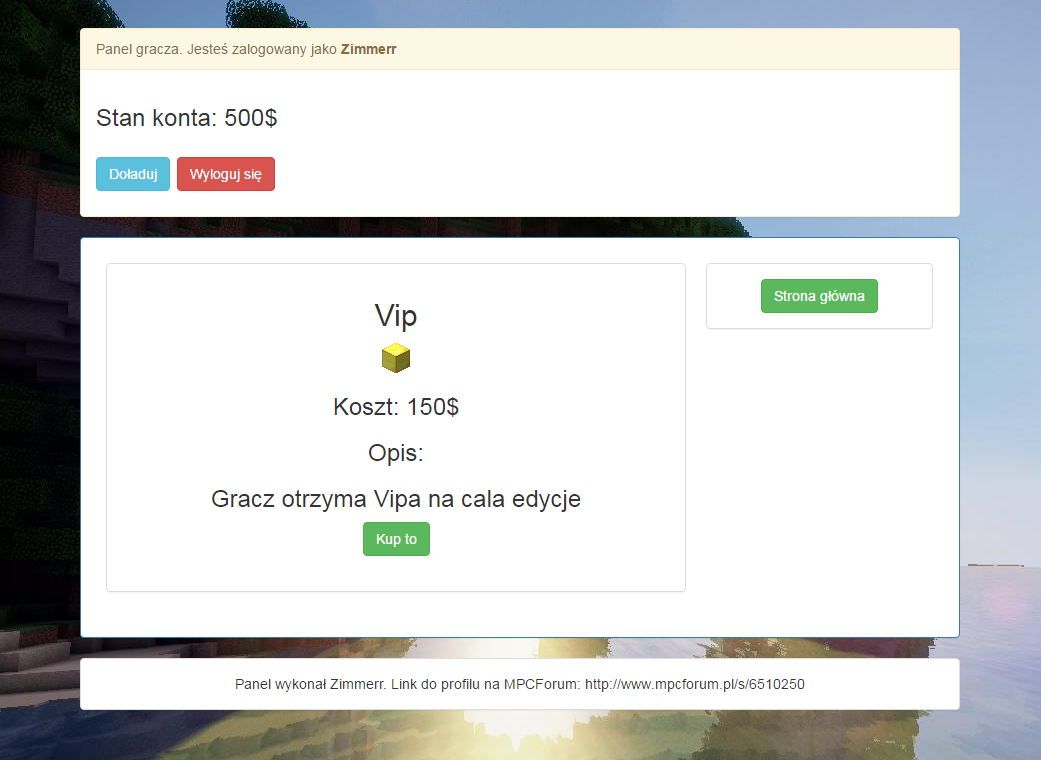Click the 500$ amount in account balance
This screenshot has width=1041, height=760.
[x=250, y=118]
